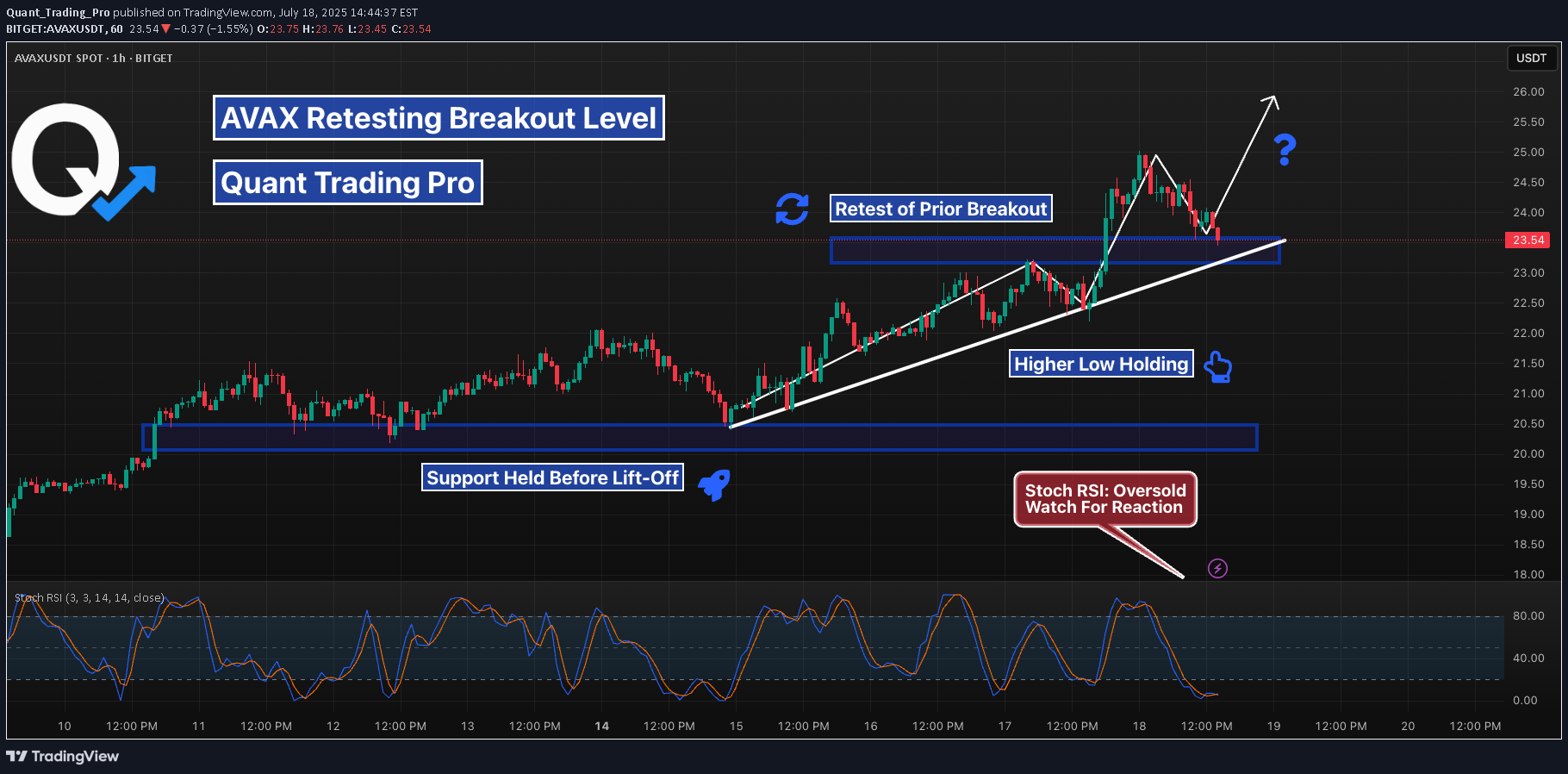
Task: Click the 18.00 price axis label
Action: (x=1528, y=574)
